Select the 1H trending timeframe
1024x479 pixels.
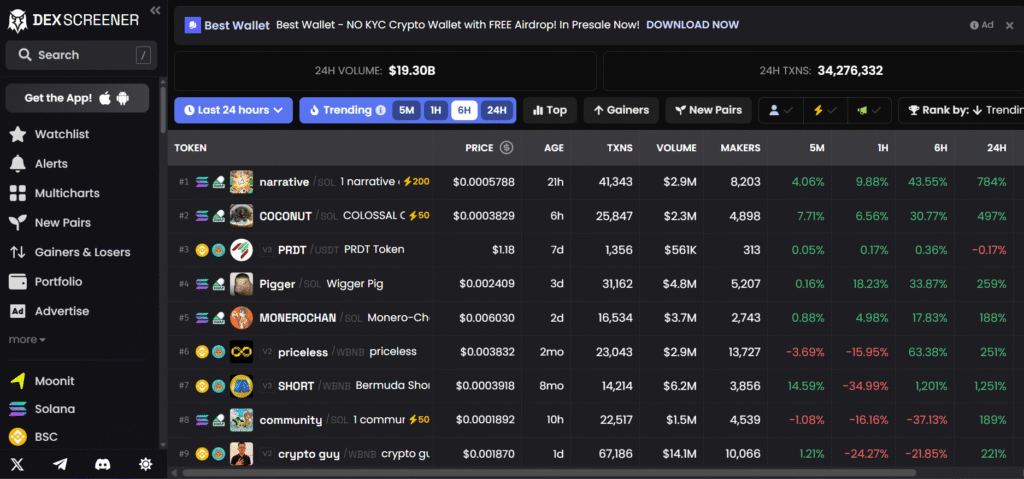[x=435, y=110]
